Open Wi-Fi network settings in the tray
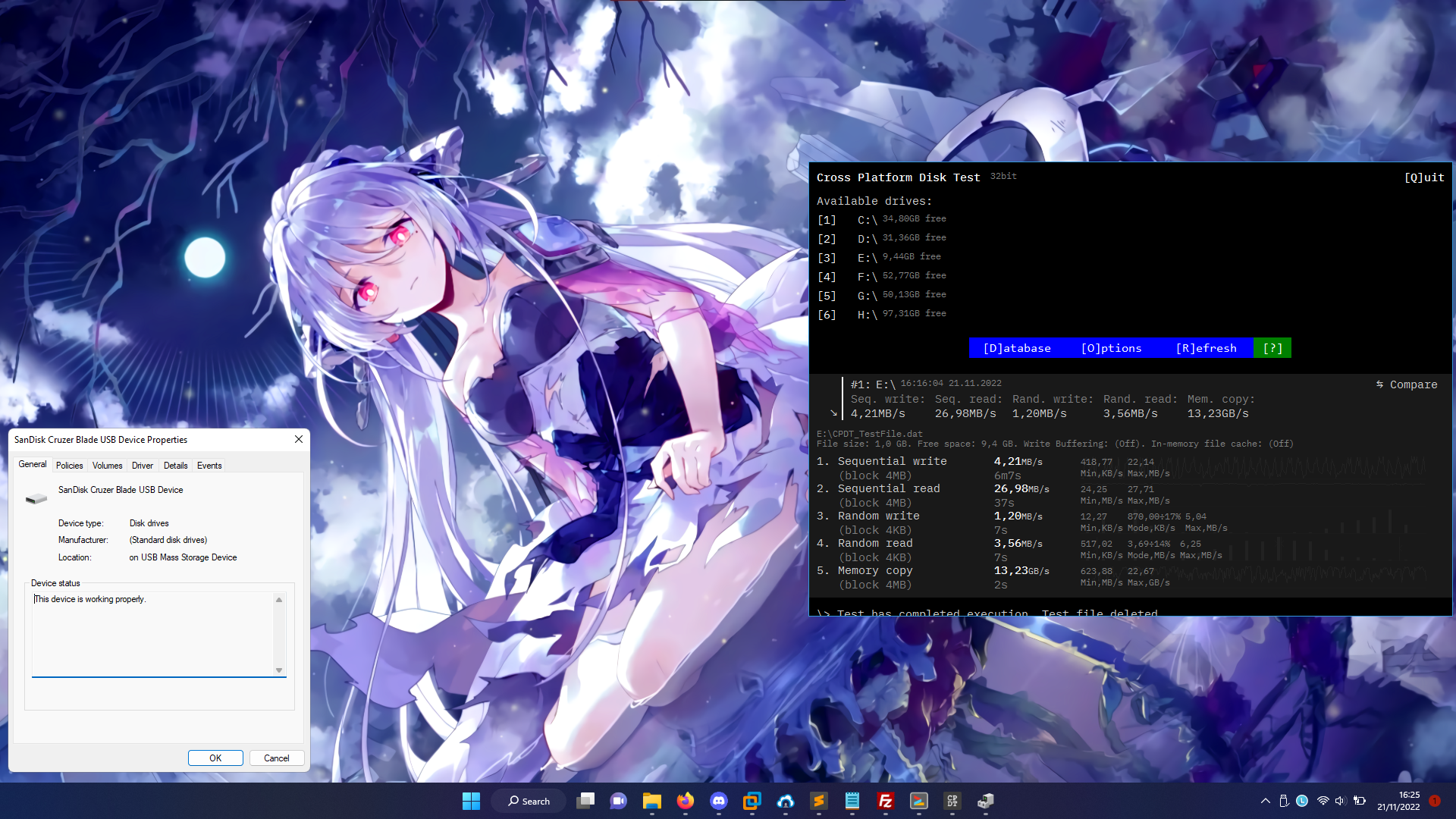 (1323, 801)
